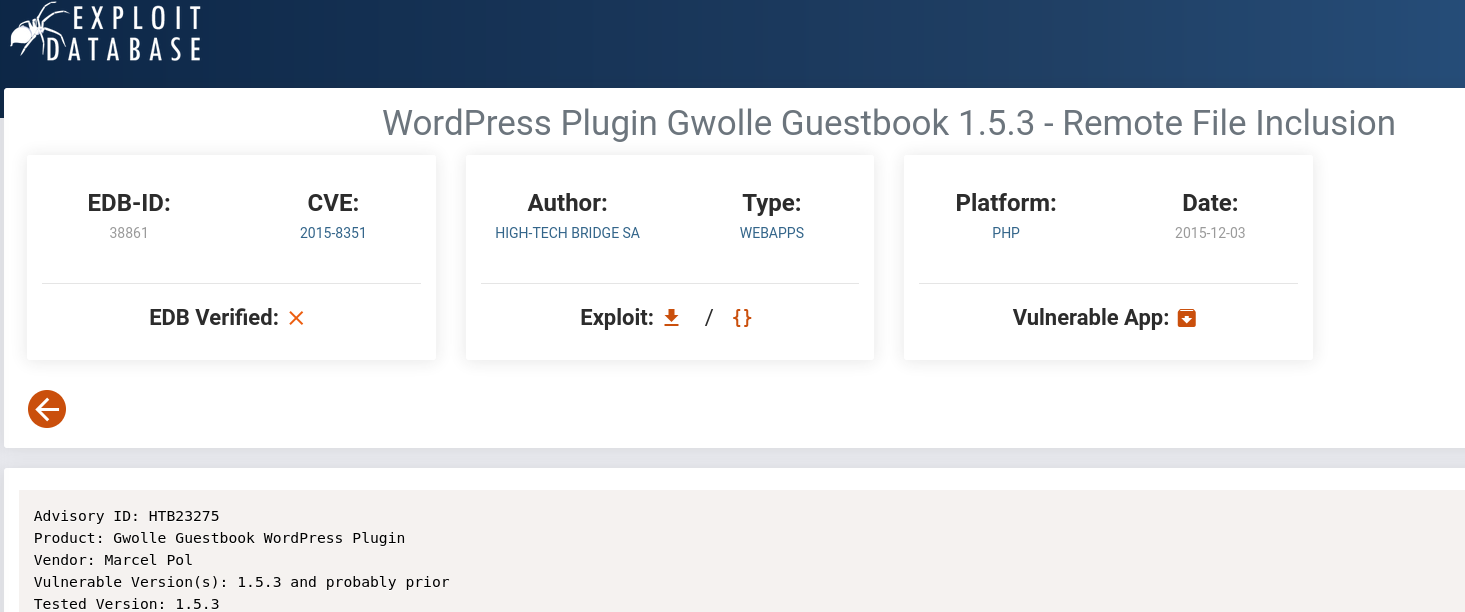Screen dimensions: 1465x612
Task: Click the Date: heading
Action: pos(1210,203)
